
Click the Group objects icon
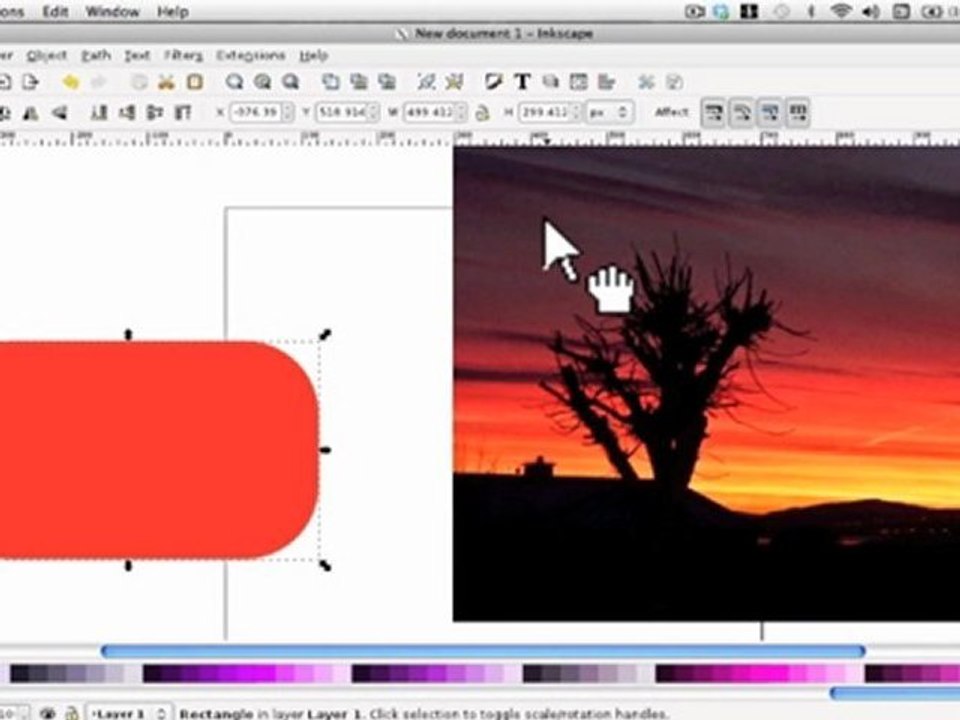(x=426, y=82)
